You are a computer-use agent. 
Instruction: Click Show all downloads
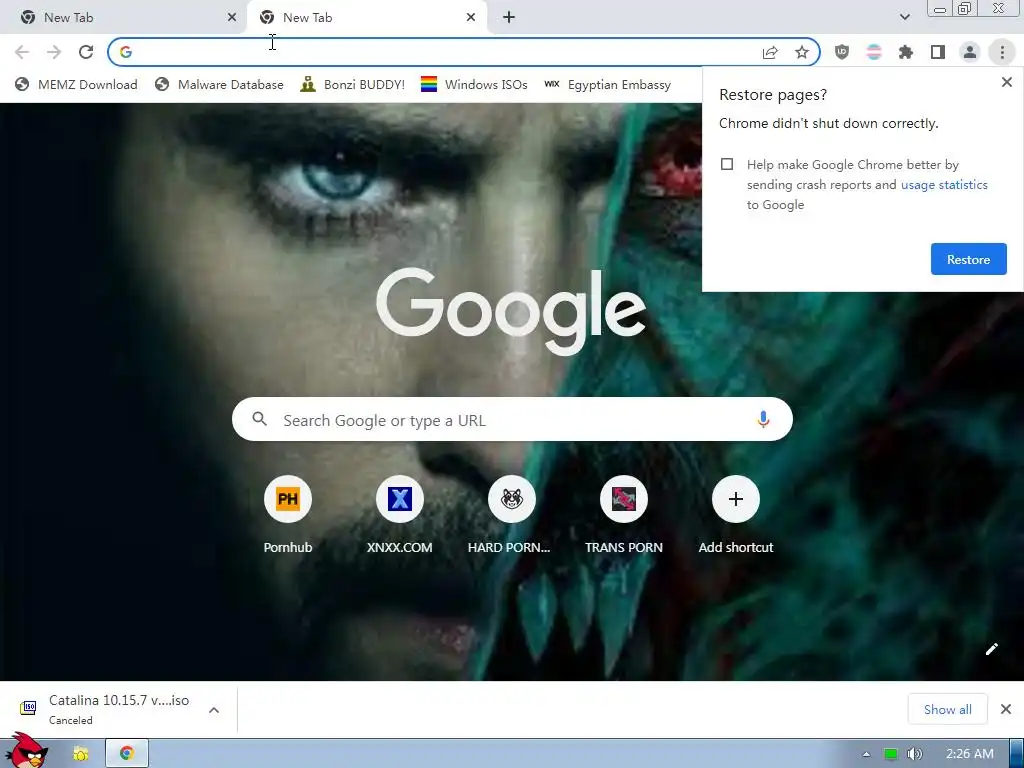tap(948, 709)
